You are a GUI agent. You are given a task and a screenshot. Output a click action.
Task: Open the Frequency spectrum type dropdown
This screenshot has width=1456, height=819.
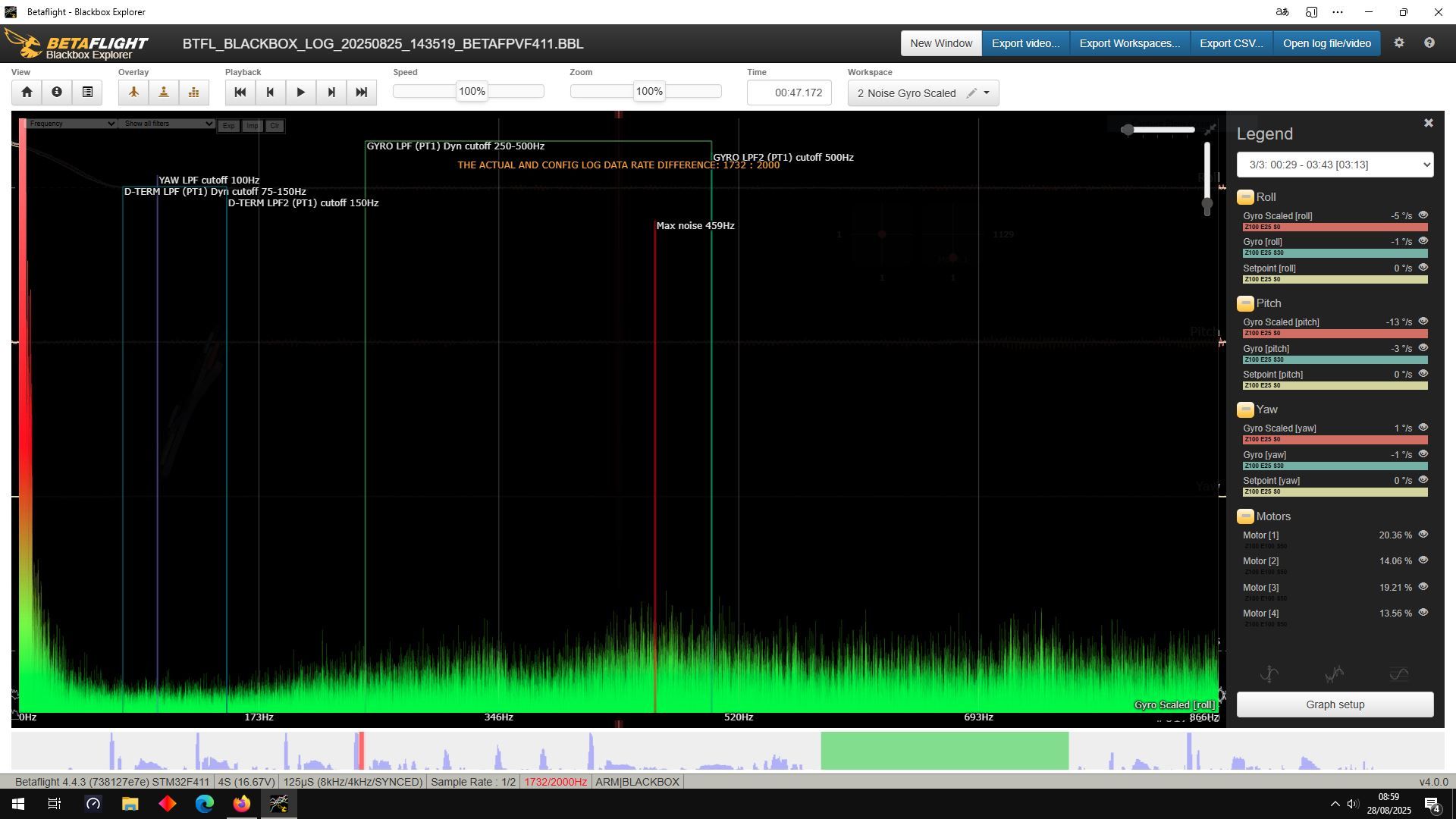tap(70, 124)
